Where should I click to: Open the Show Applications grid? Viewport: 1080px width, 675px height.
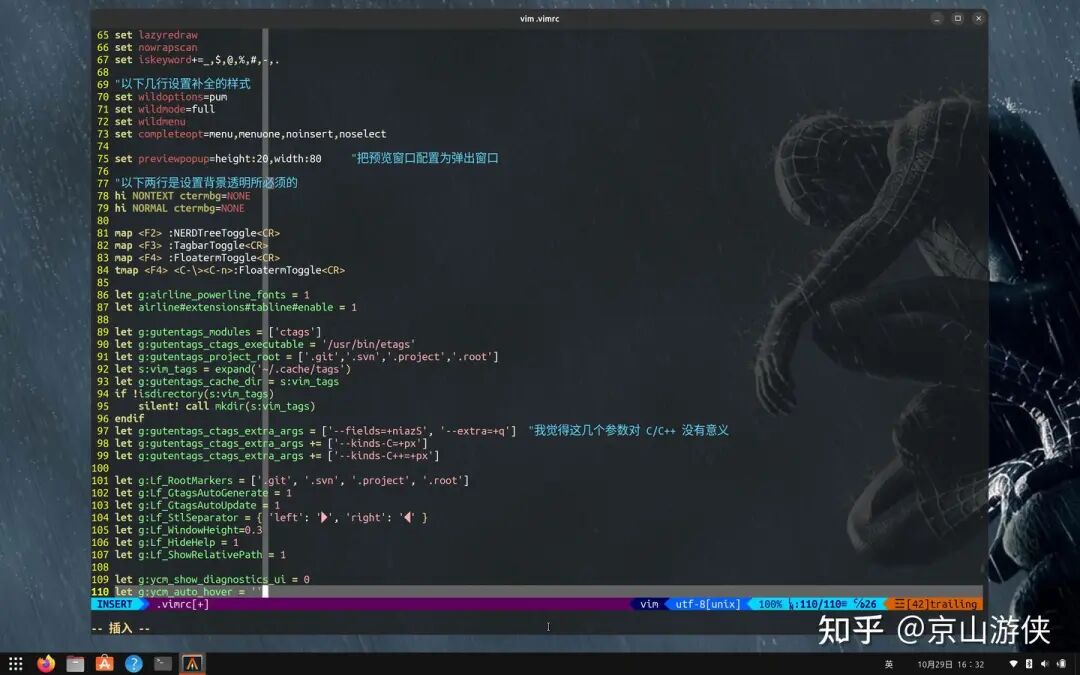[16, 663]
